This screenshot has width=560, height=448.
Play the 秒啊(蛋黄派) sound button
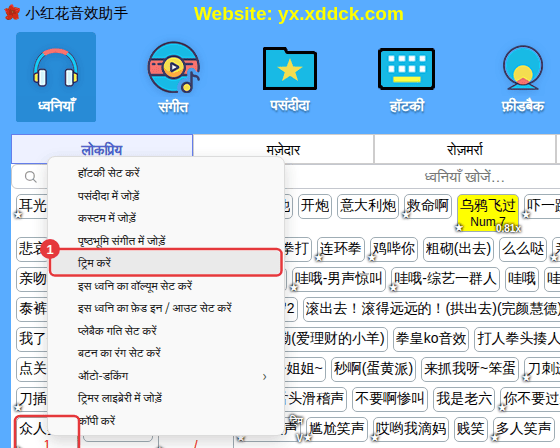coord(373,369)
